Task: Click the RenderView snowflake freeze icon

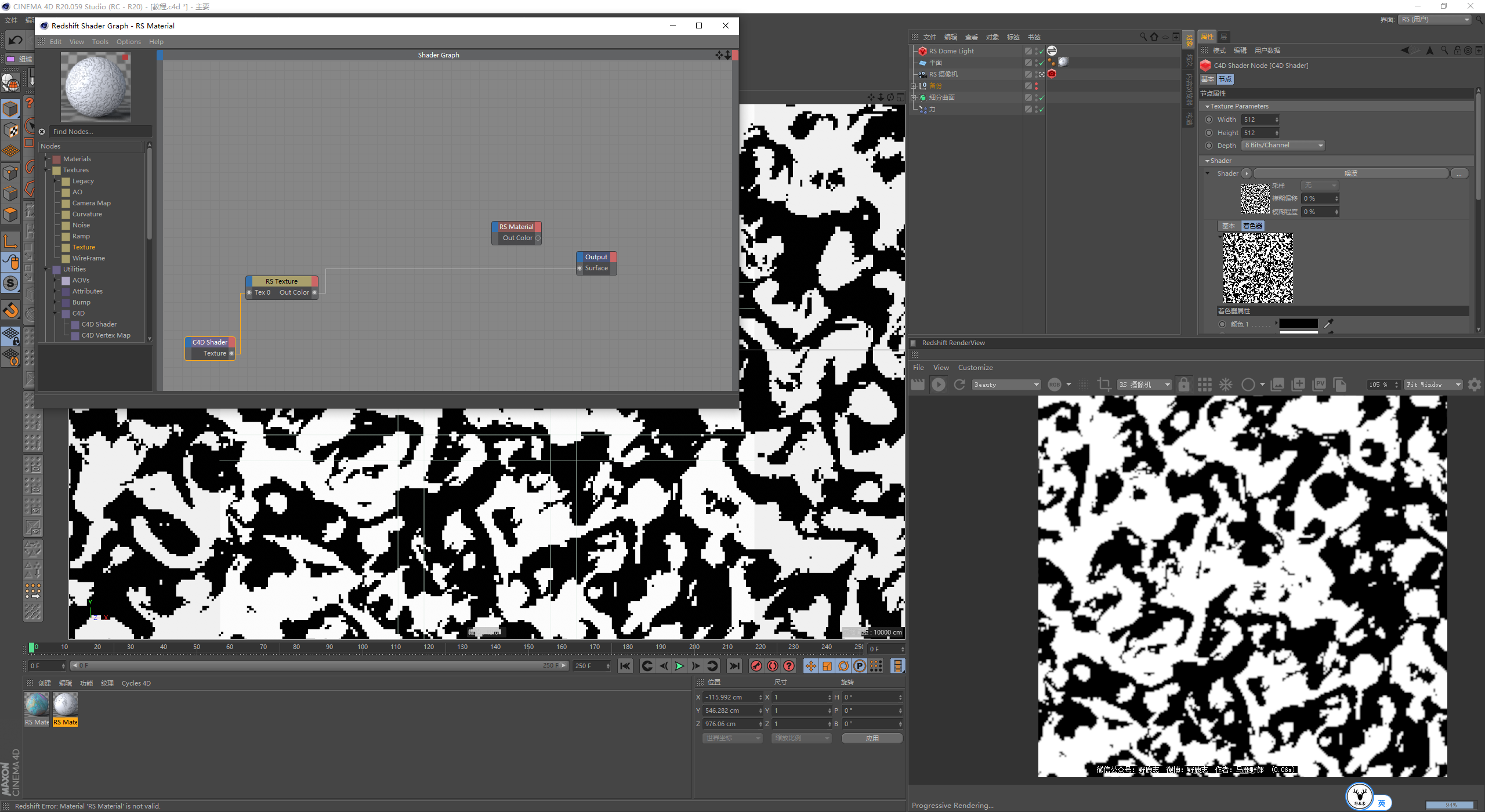Action: tap(1225, 385)
